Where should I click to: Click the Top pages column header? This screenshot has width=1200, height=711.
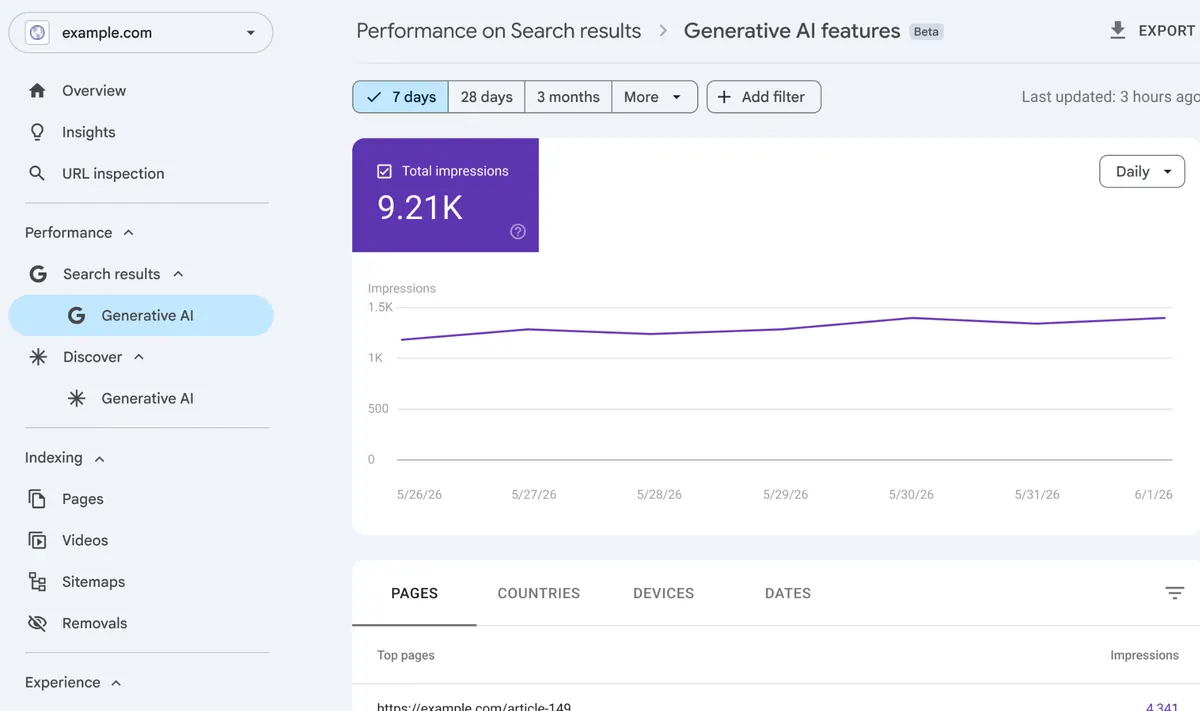coord(405,655)
